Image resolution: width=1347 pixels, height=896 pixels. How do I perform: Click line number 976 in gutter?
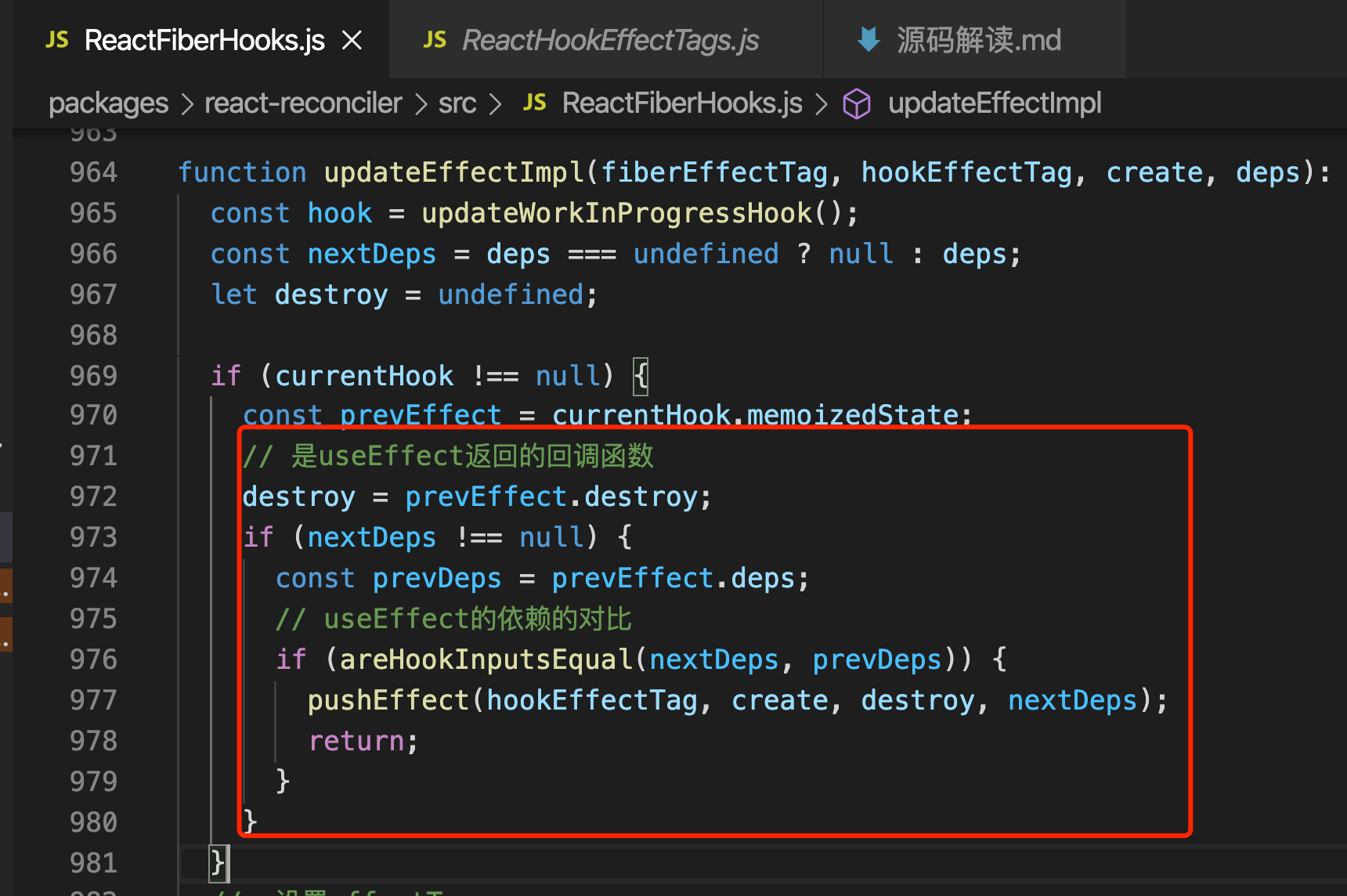(x=94, y=659)
